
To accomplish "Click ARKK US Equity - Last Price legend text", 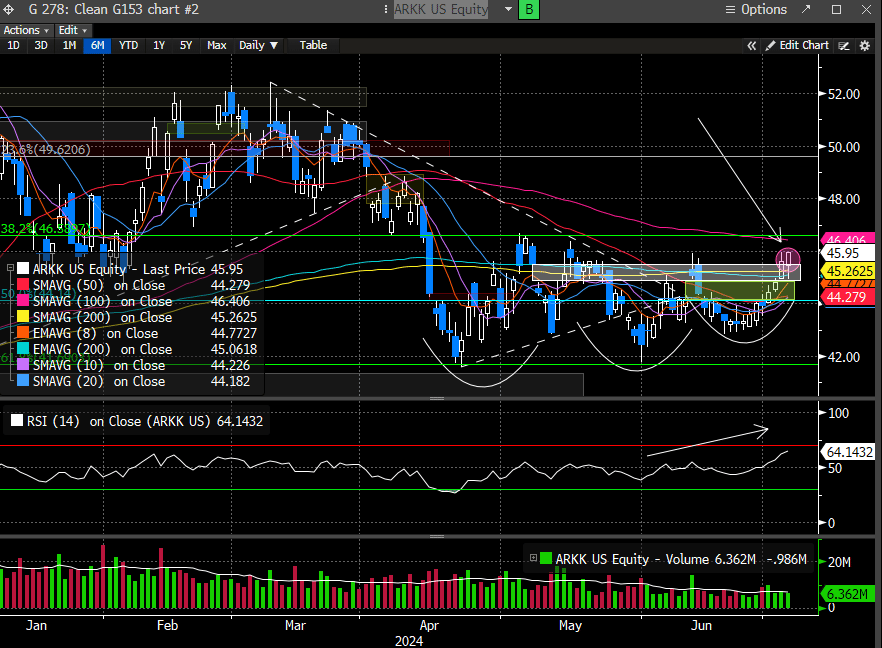I will click(x=119, y=269).
